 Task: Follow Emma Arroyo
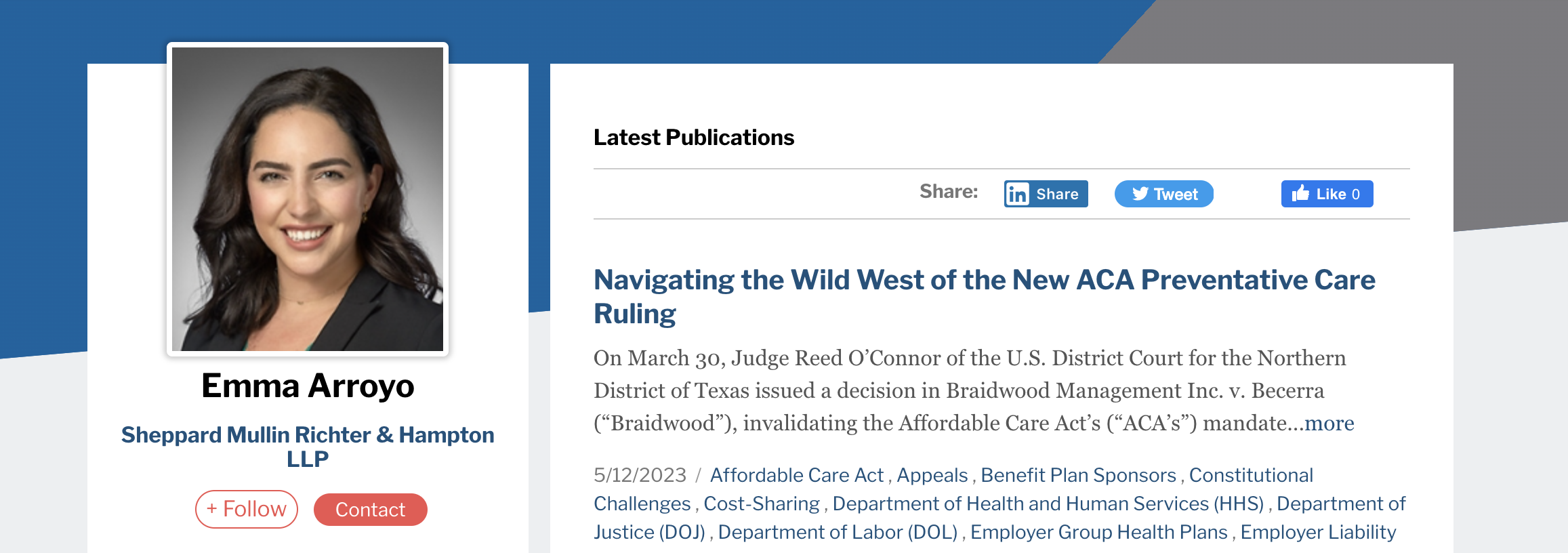point(247,509)
